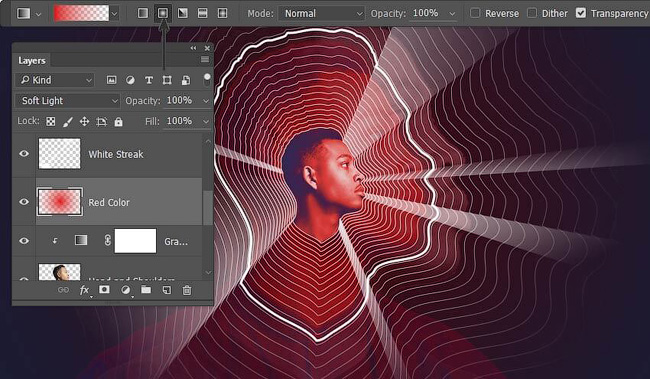Open the Layers panel menu icon
This screenshot has height=379, width=650.
[x=205, y=60]
